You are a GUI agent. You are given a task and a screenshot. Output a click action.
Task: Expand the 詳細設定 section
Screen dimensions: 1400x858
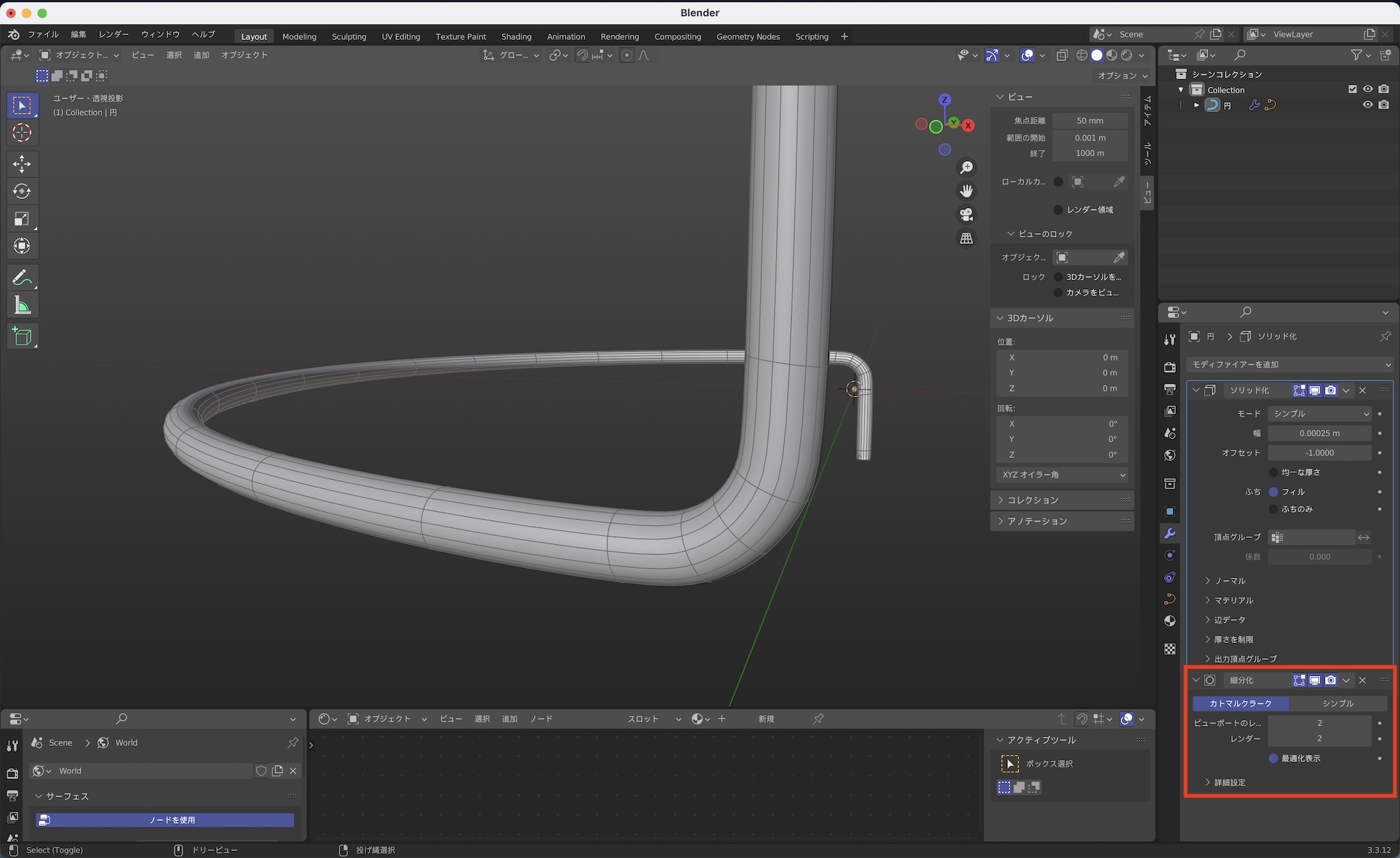point(1229,782)
